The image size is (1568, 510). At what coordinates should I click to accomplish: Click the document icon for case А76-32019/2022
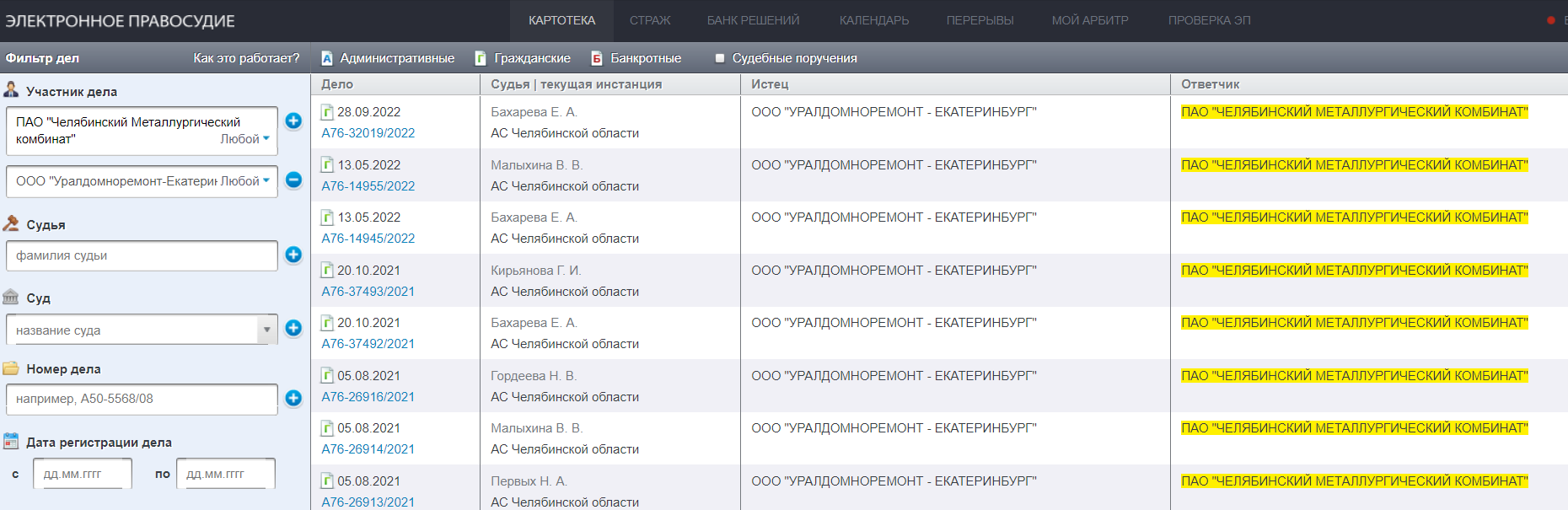pyautogui.click(x=327, y=112)
